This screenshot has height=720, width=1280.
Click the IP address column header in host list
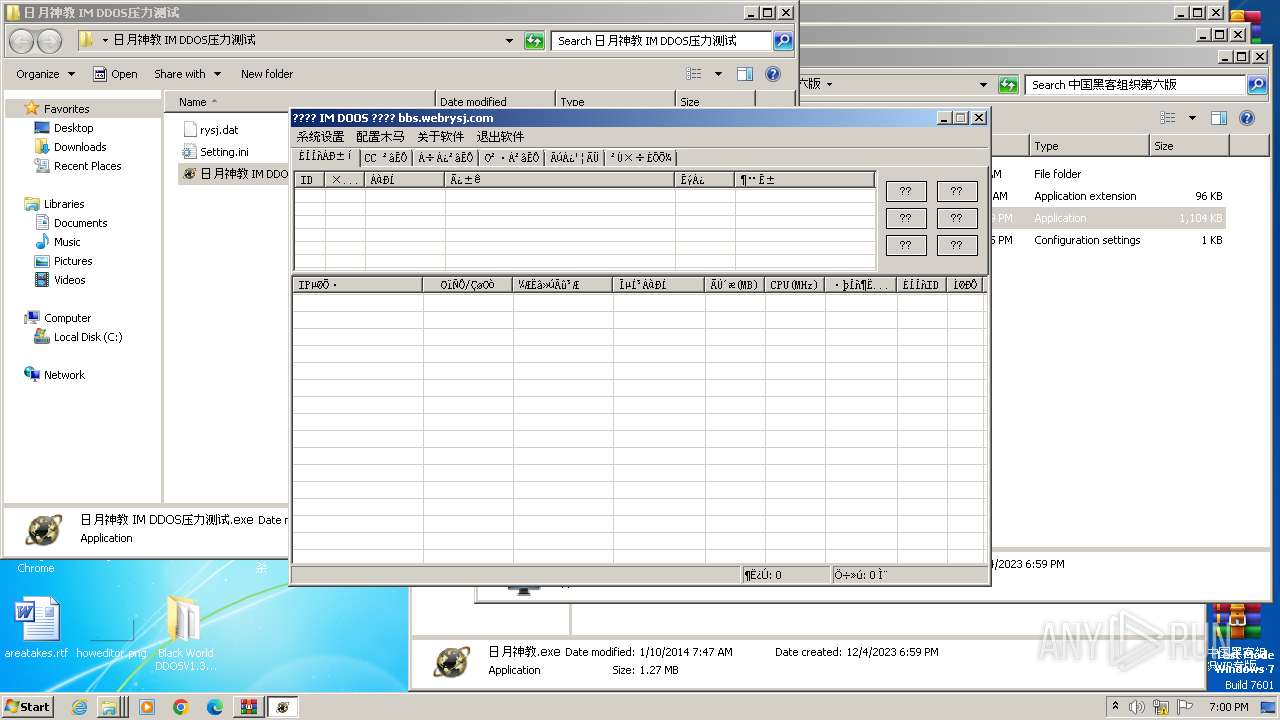pyautogui.click(x=358, y=285)
